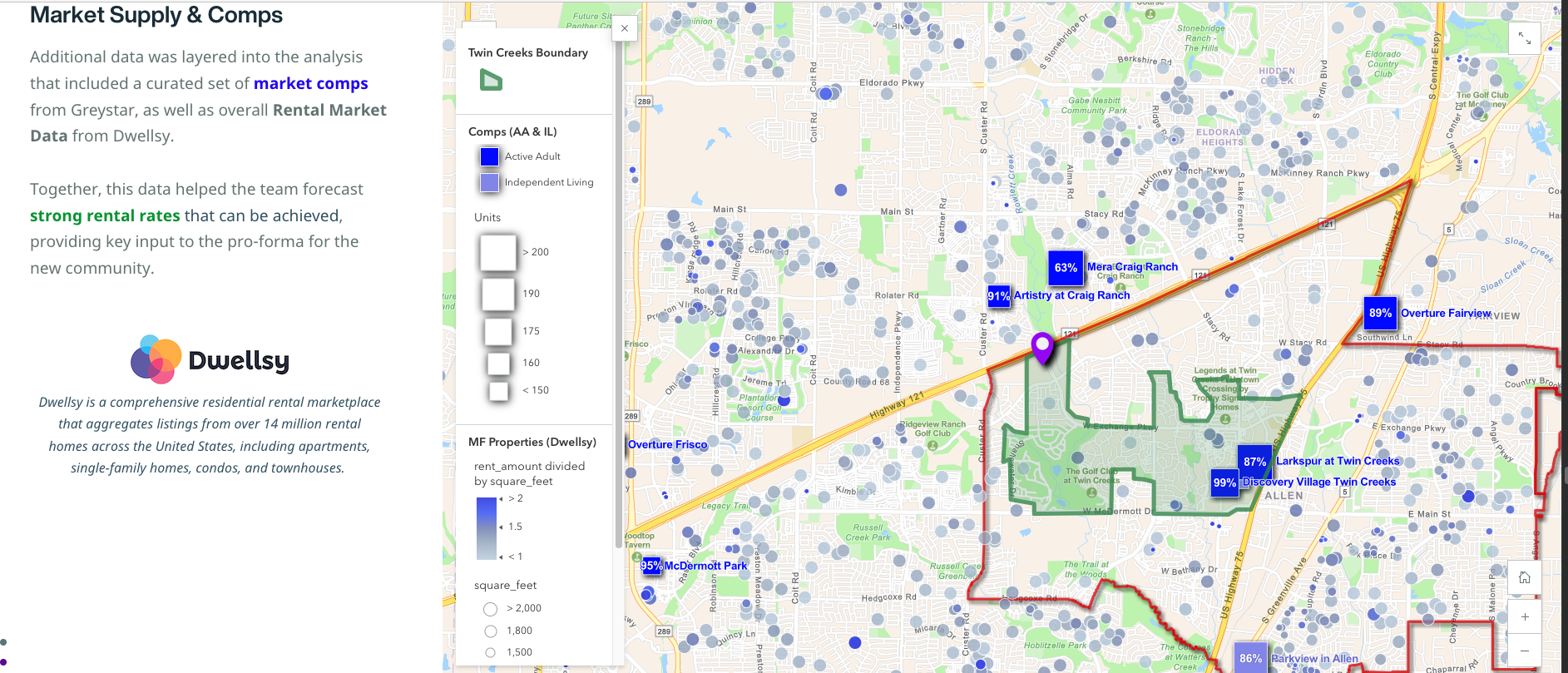
Task: Click the Dwellsy logo
Action: point(210,359)
